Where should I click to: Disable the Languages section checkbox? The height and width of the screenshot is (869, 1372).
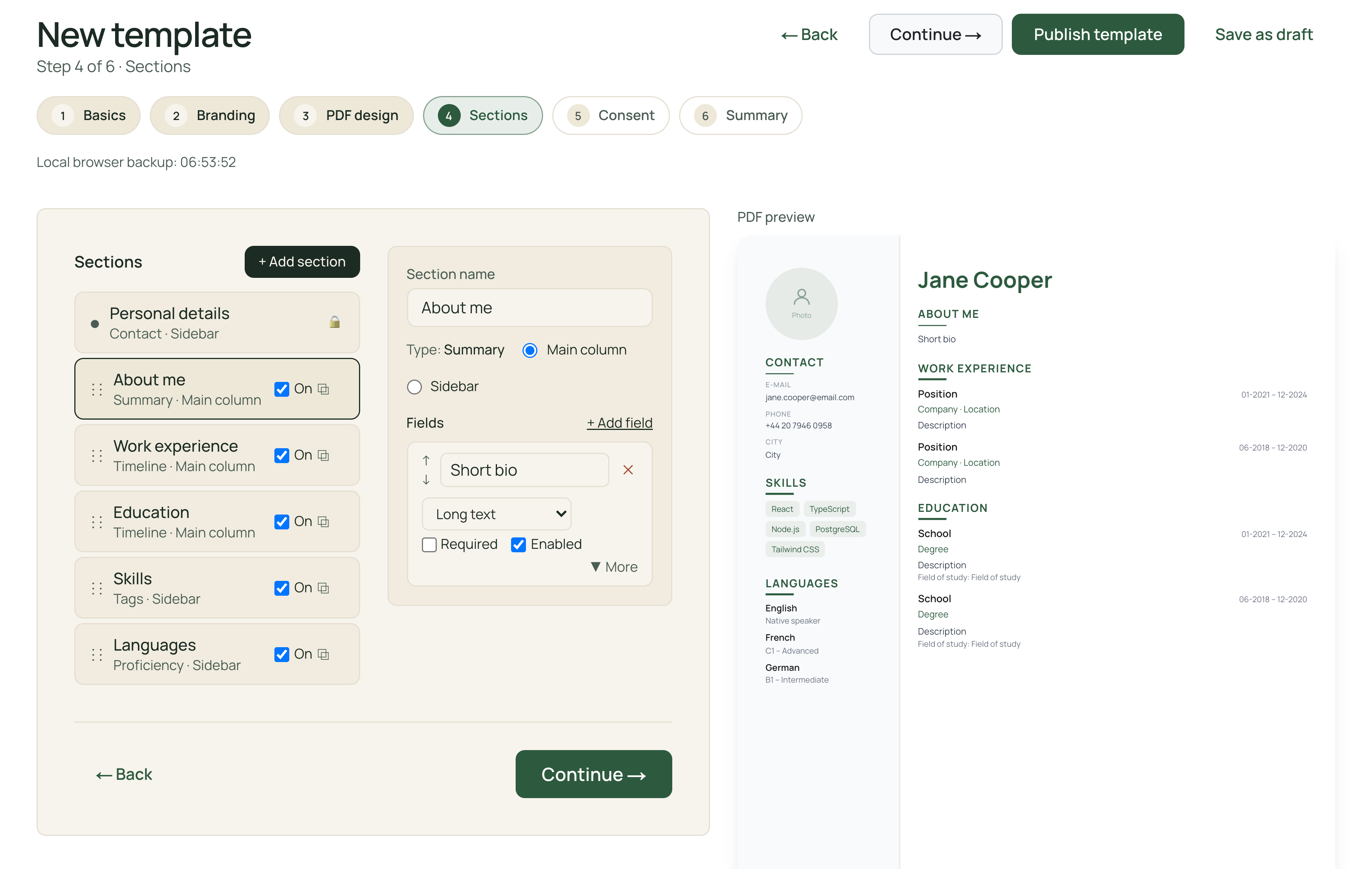282,654
